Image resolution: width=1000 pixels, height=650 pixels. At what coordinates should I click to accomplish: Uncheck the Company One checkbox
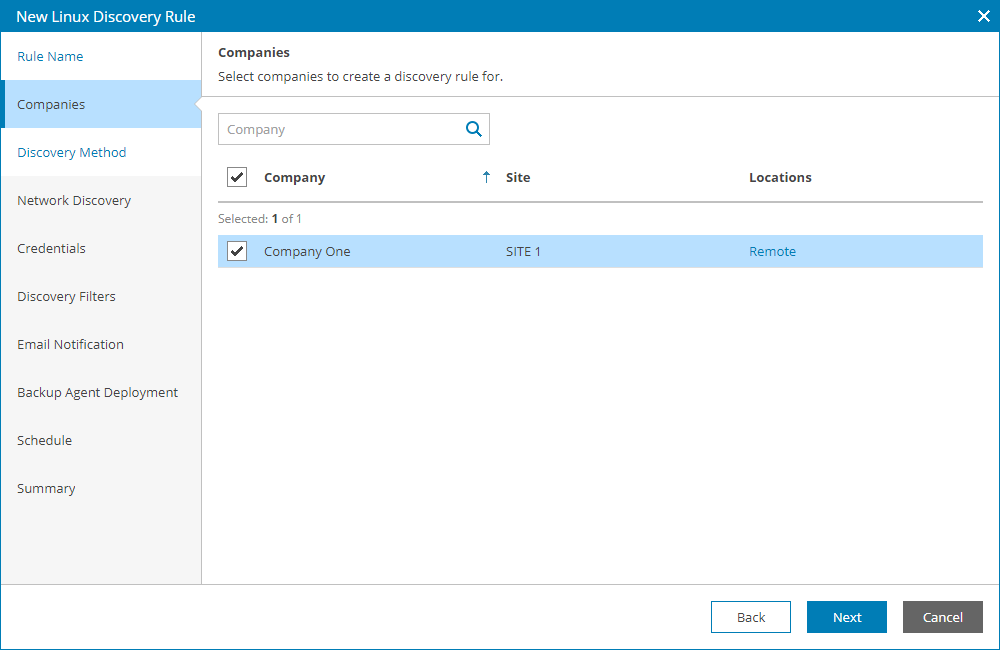tap(237, 251)
